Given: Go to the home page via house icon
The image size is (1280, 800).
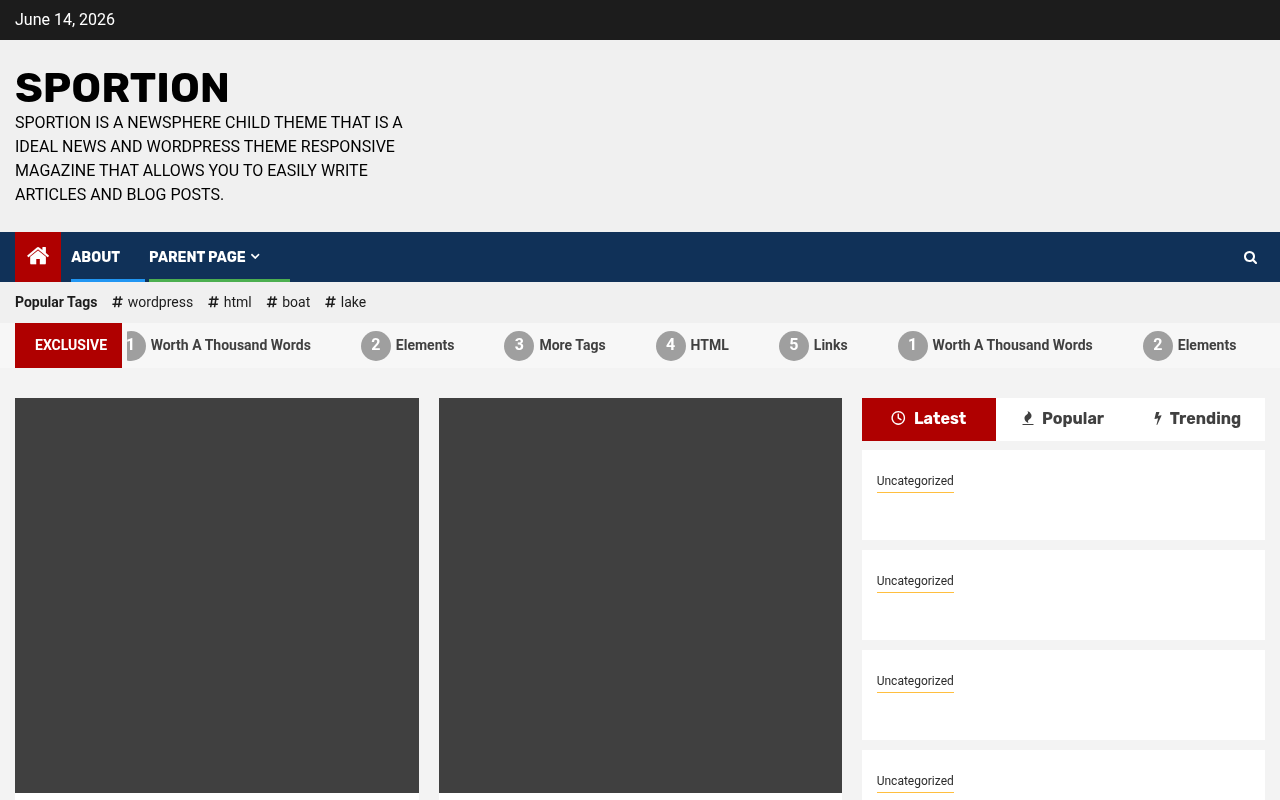Looking at the screenshot, I should coord(38,257).
